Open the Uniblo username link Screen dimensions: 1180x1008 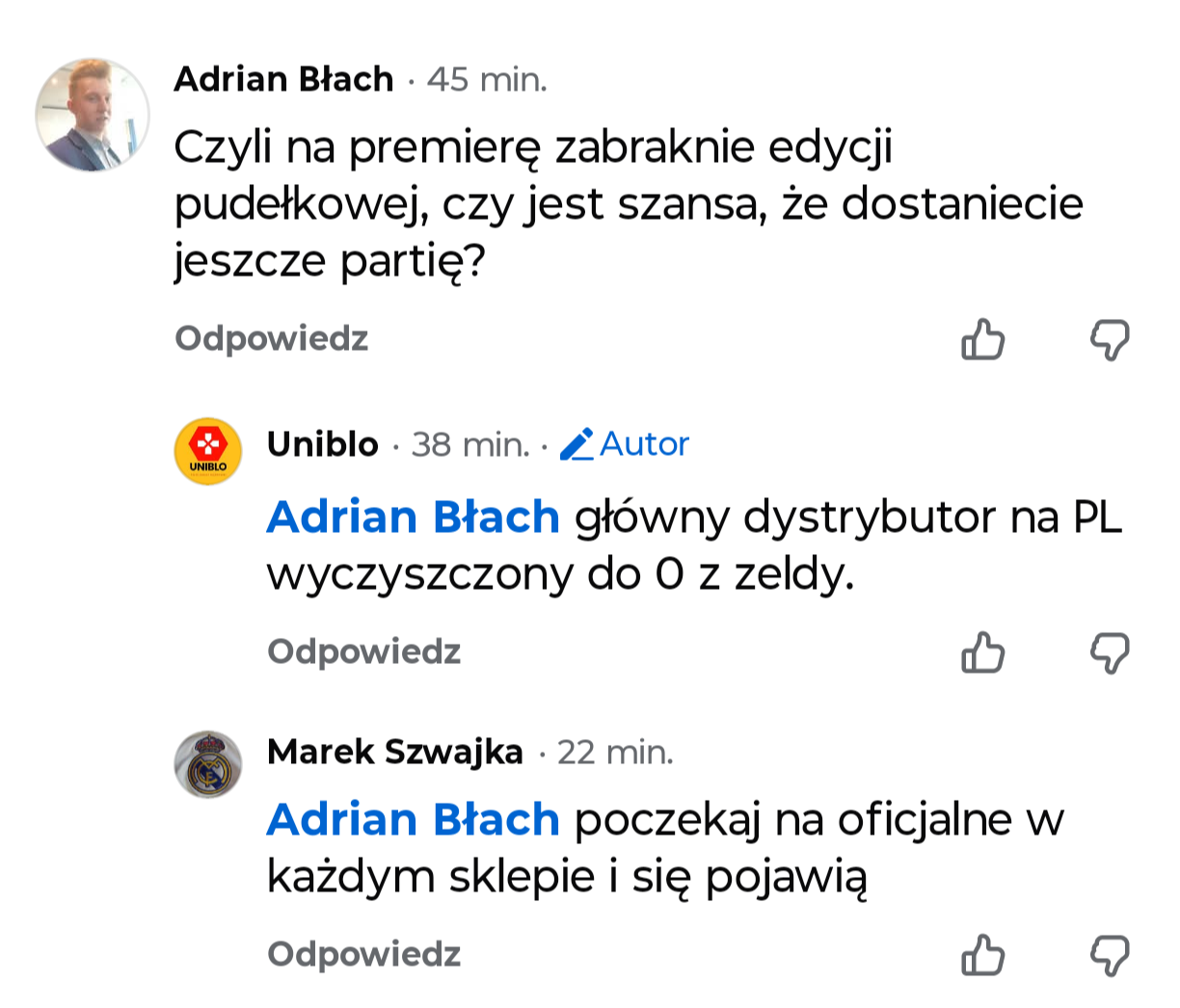tap(323, 444)
